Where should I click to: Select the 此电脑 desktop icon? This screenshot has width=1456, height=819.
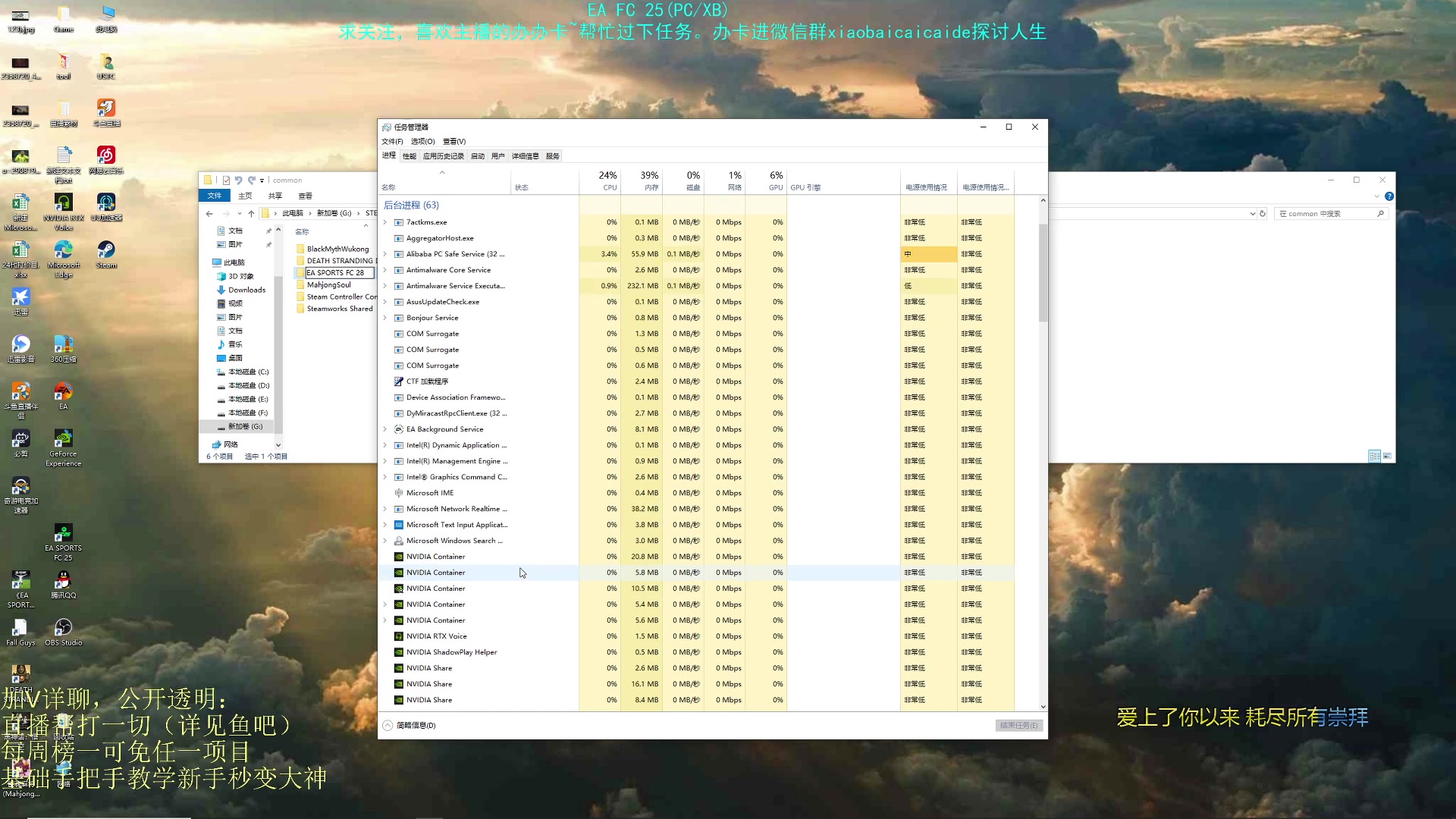(106, 19)
